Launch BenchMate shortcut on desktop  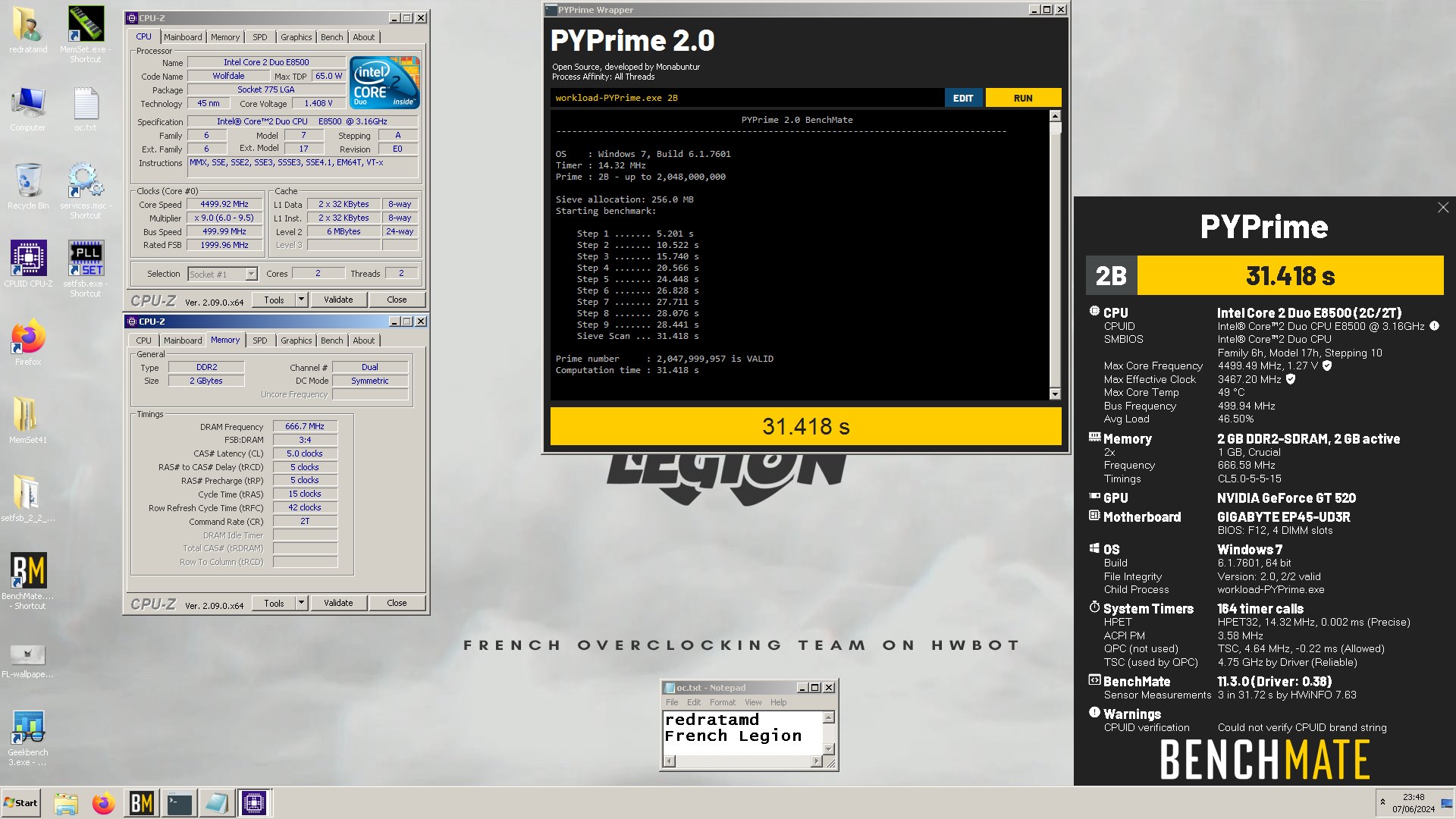(28, 581)
